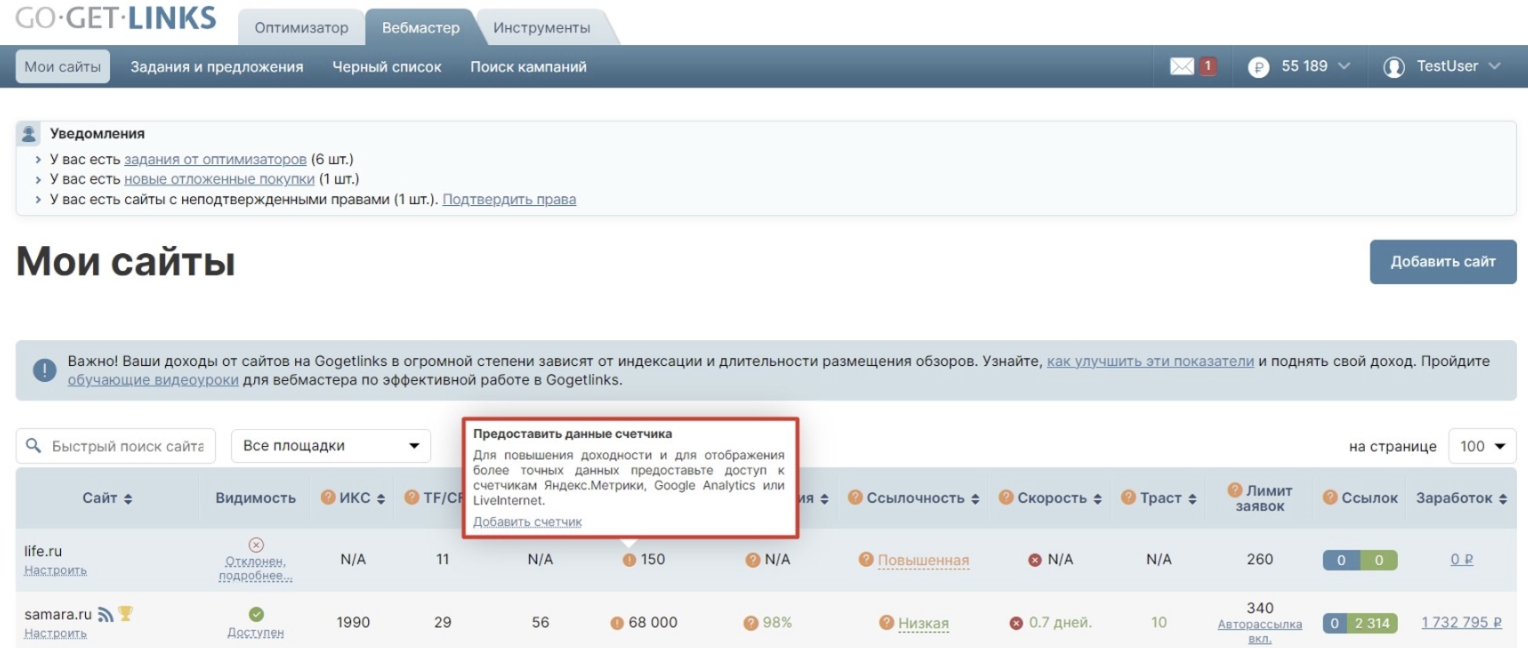Expand the TestUser account menu chevron
1528x648 pixels.
[x=1495, y=67]
